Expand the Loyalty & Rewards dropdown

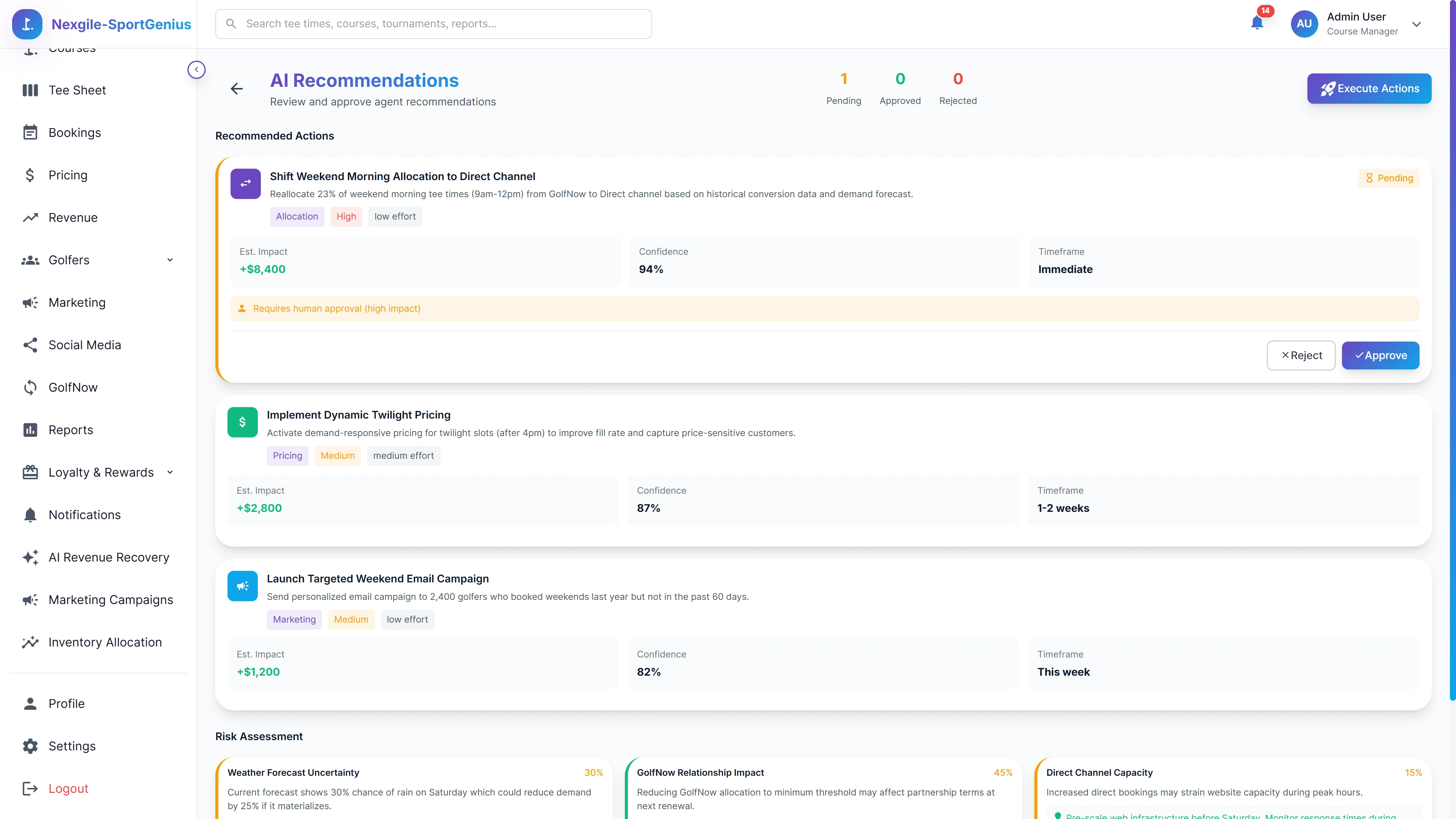[169, 472]
